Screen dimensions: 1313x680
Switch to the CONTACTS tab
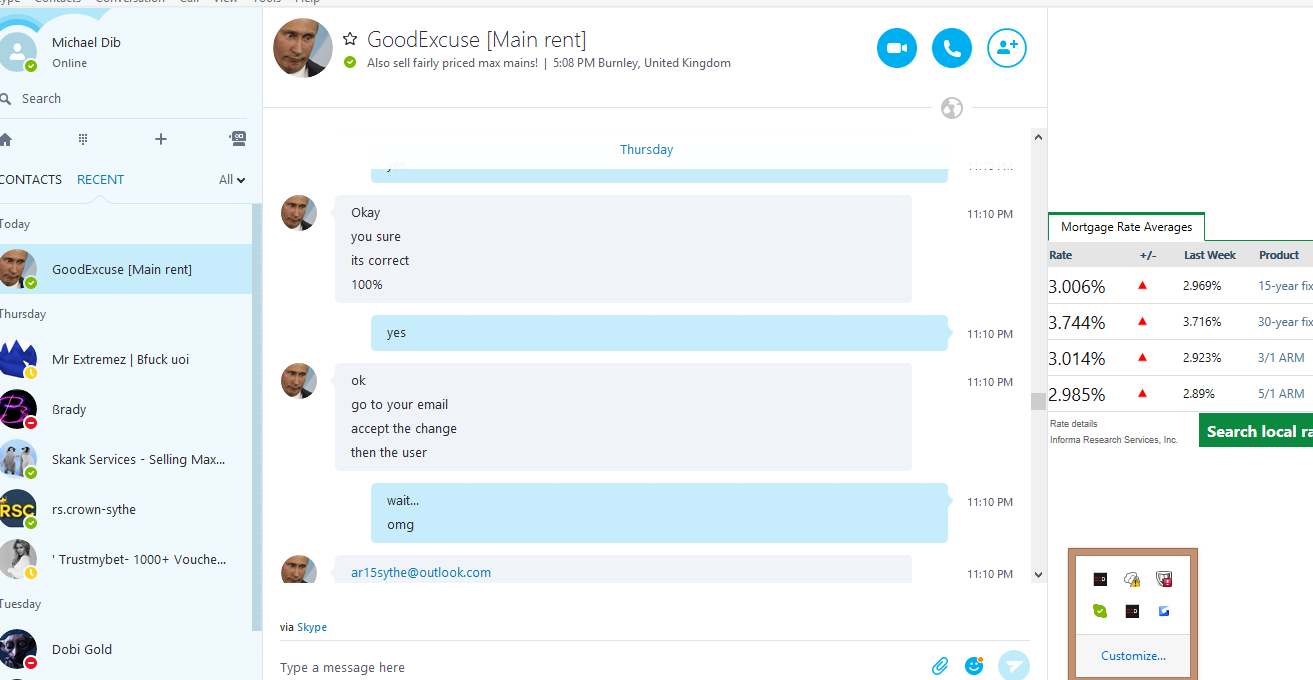point(31,180)
